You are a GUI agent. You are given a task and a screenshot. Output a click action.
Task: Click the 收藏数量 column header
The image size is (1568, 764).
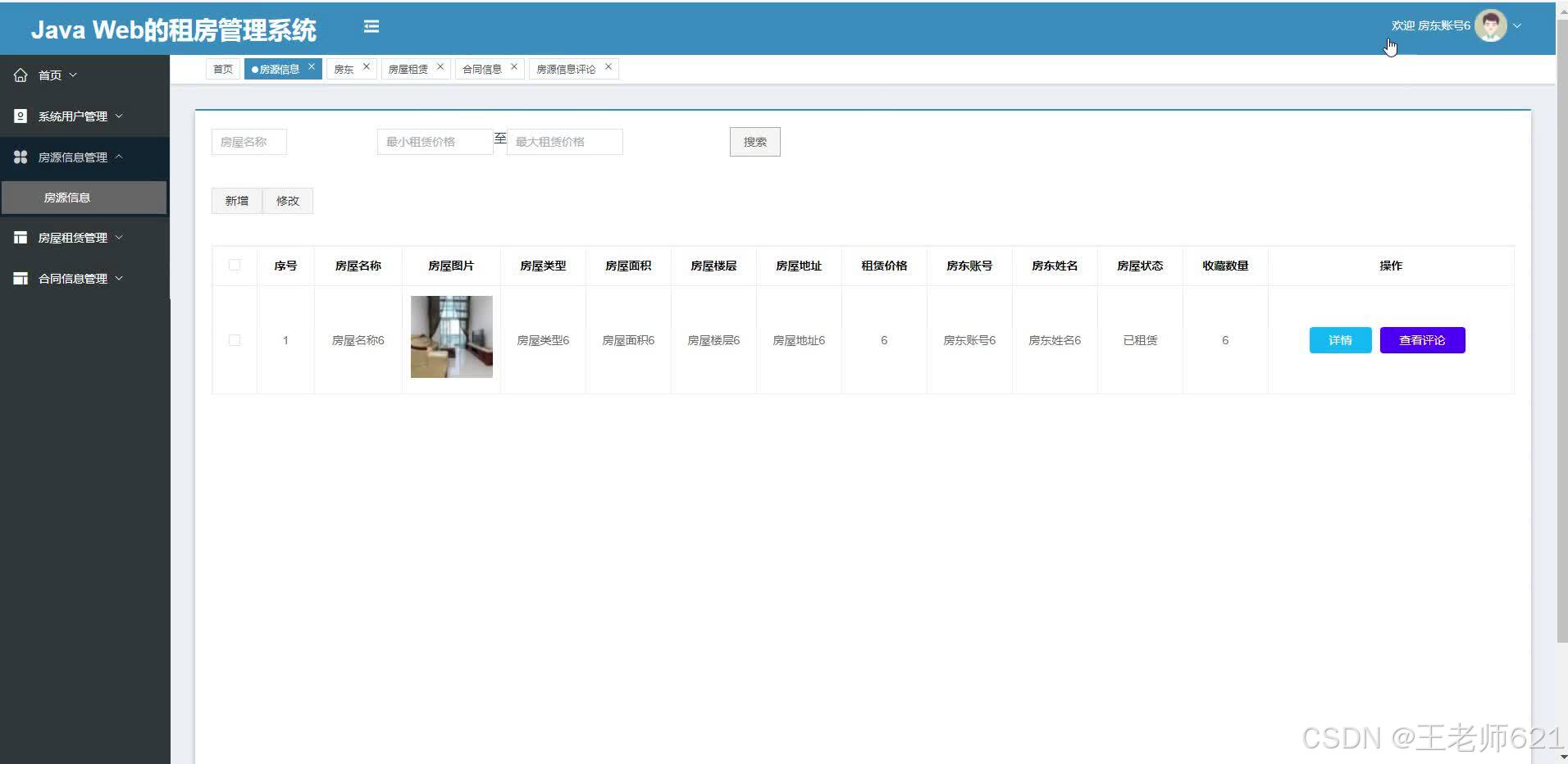pyautogui.click(x=1225, y=266)
